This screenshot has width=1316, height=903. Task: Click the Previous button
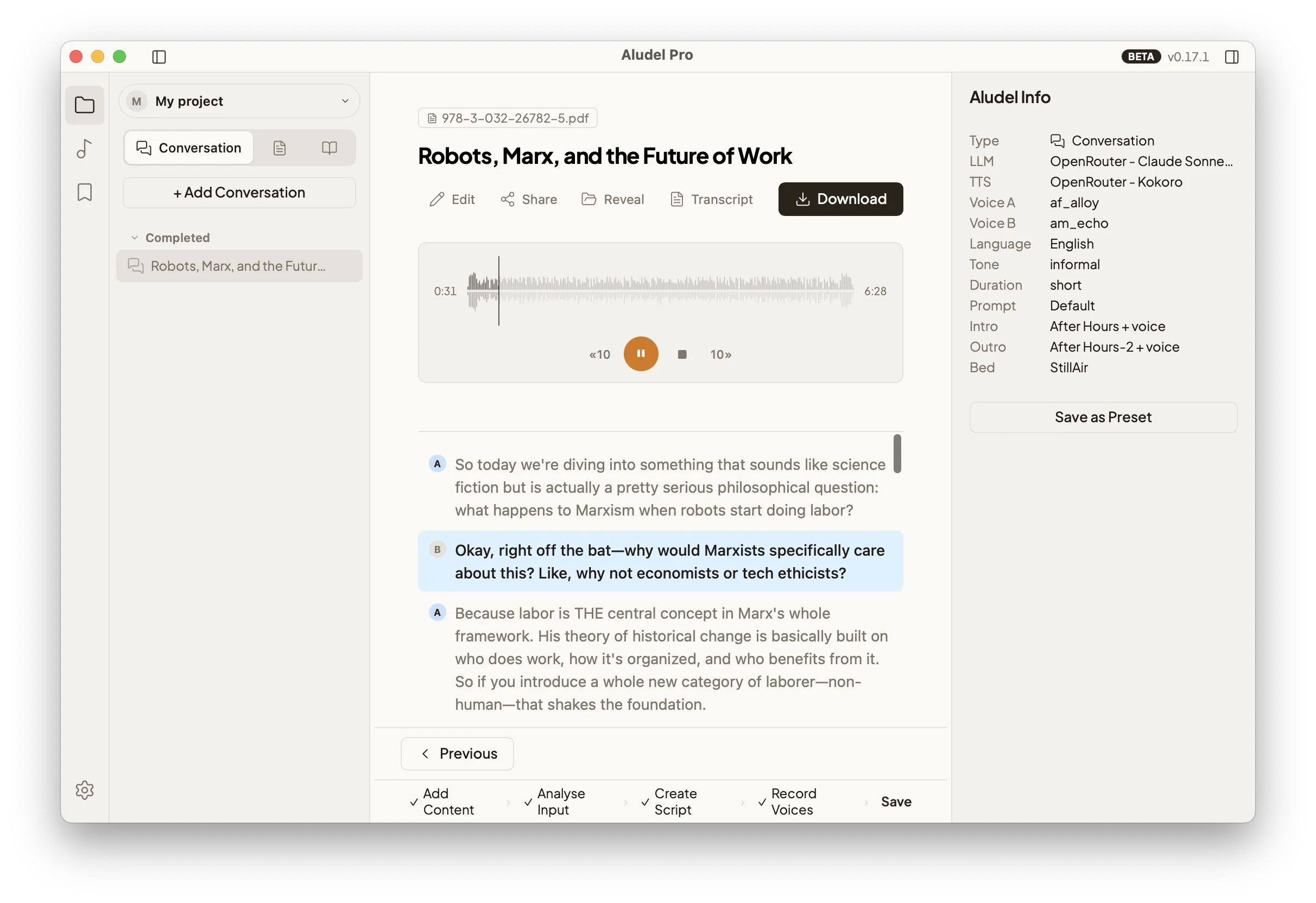coord(457,754)
